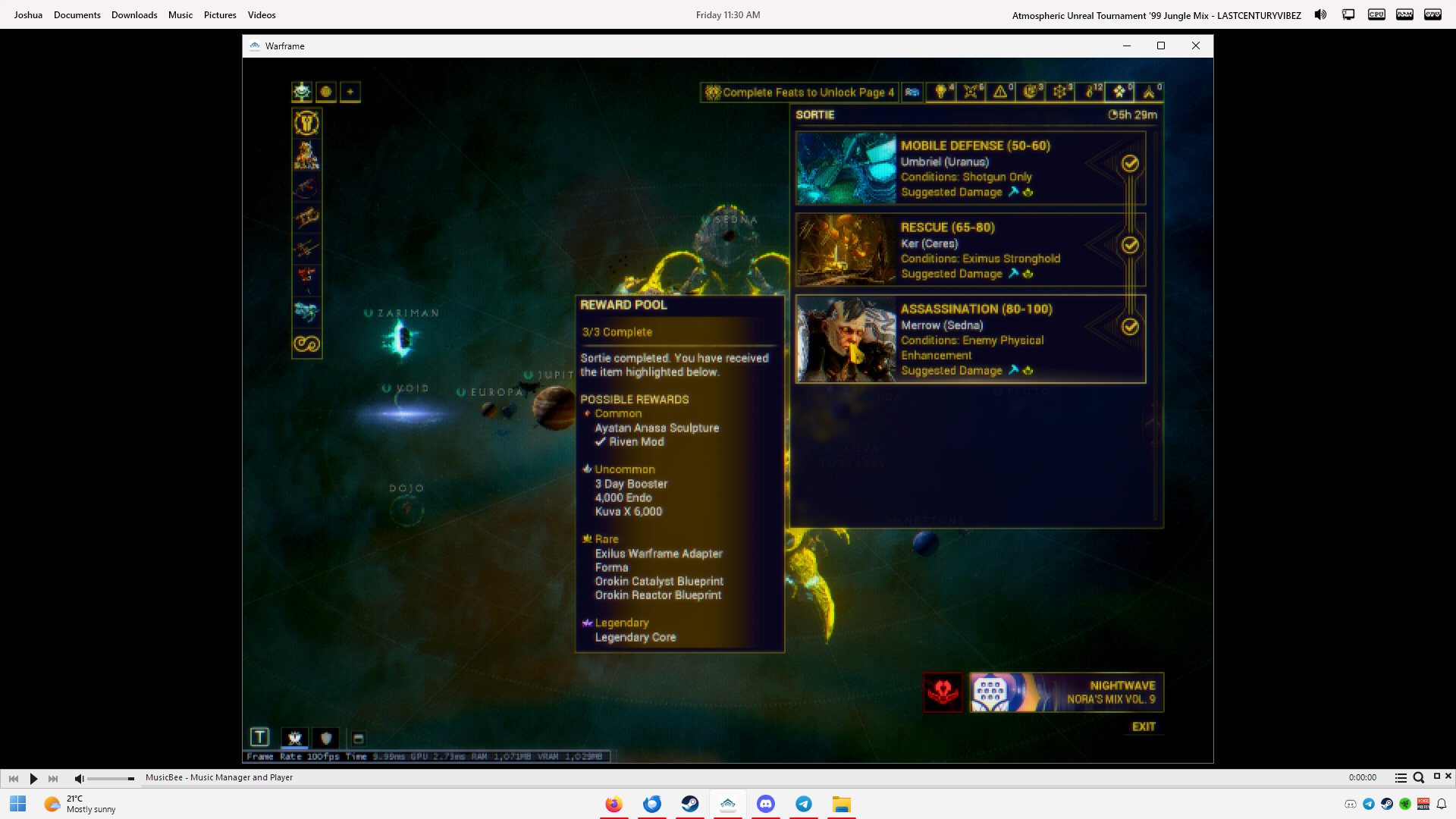This screenshot has width=1456, height=819.
Task: Click the checkmark on Rescue row
Action: [1130, 245]
